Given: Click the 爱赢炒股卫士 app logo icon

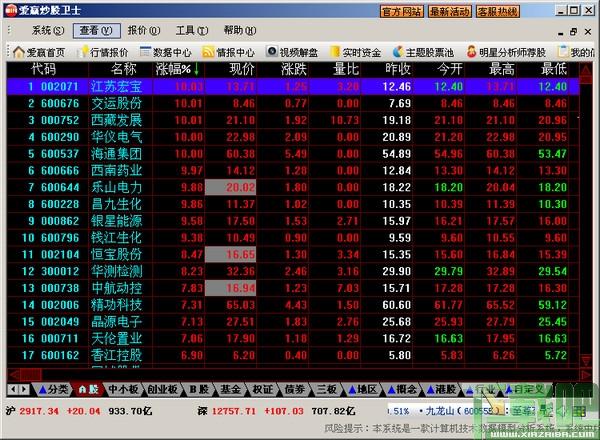Looking at the screenshot, I should click(x=11, y=10).
